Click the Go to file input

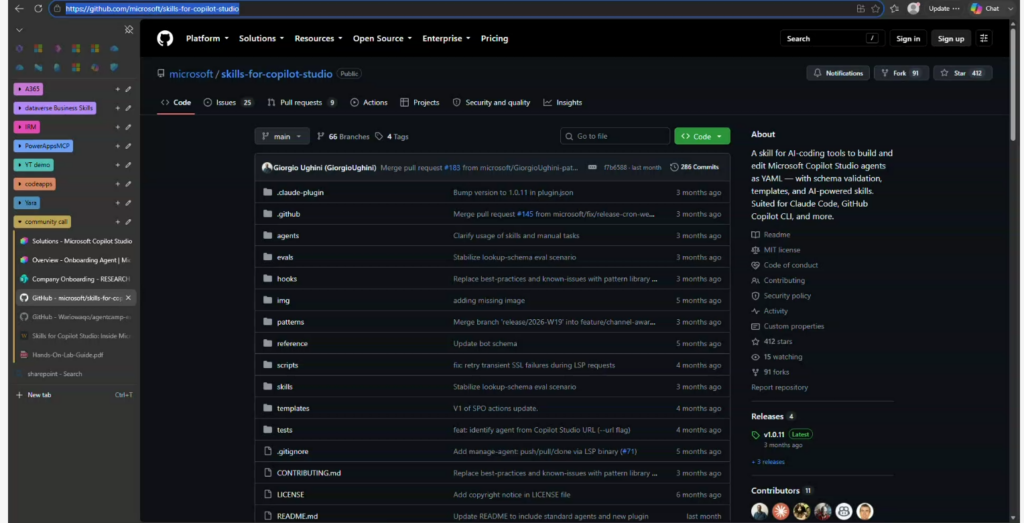[x=615, y=136]
